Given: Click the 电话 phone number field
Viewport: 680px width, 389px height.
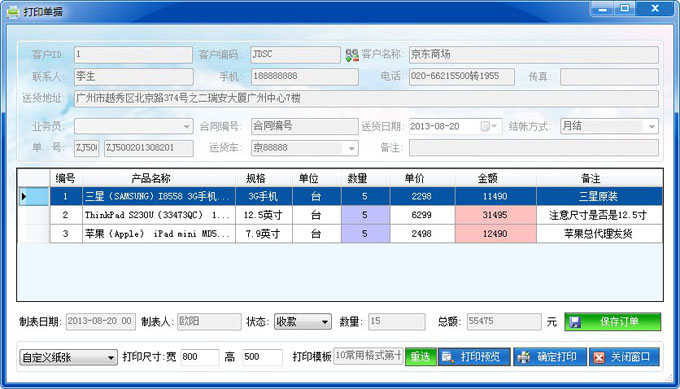Looking at the screenshot, I should [x=461, y=77].
